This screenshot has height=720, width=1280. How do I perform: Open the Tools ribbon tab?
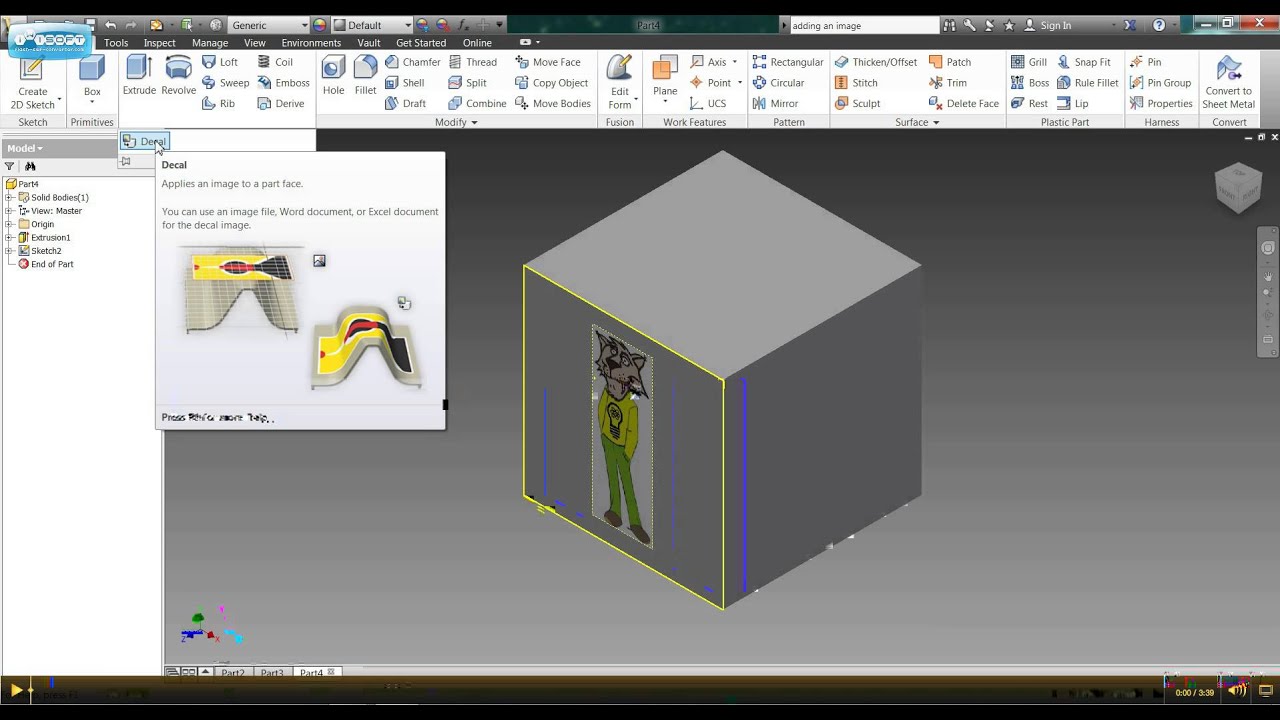[x=116, y=43]
